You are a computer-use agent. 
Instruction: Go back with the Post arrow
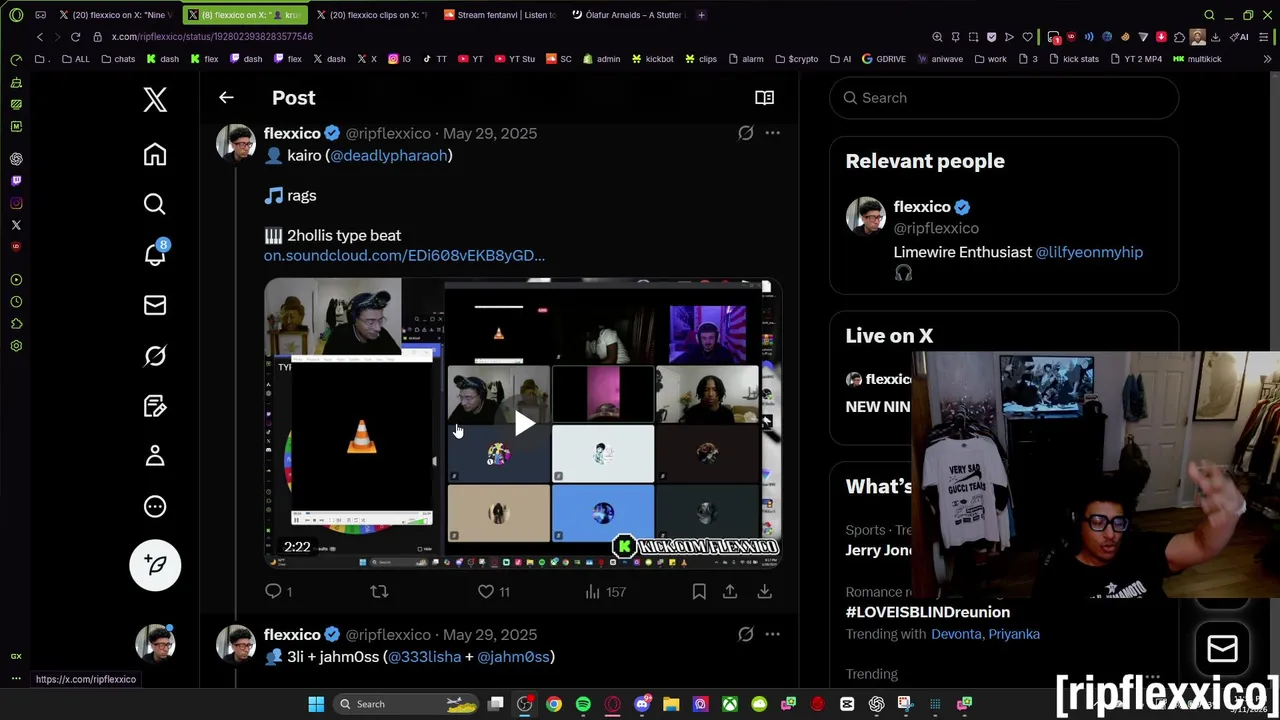[226, 98]
